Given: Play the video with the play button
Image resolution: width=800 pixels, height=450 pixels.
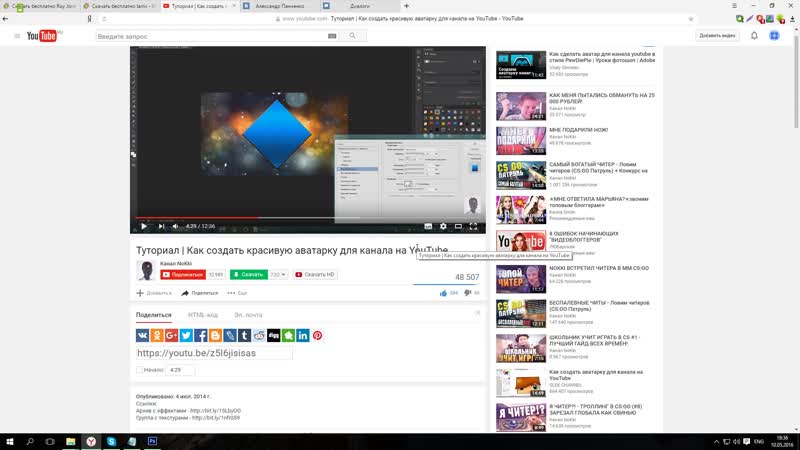Looking at the screenshot, I should [x=144, y=226].
